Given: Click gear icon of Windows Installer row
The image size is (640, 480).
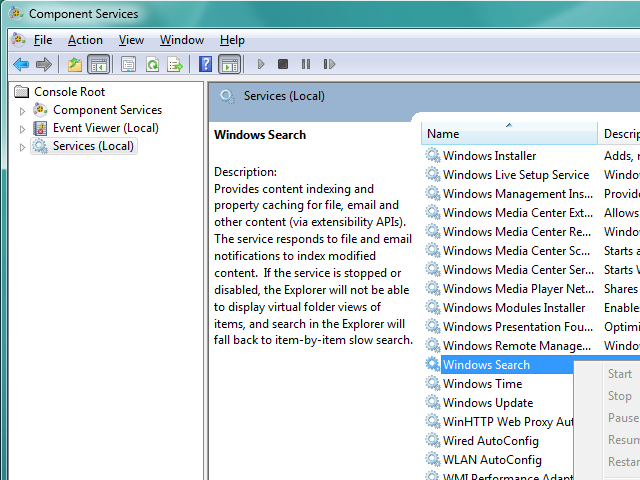Looking at the screenshot, I should pyautogui.click(x=433, y=156).
